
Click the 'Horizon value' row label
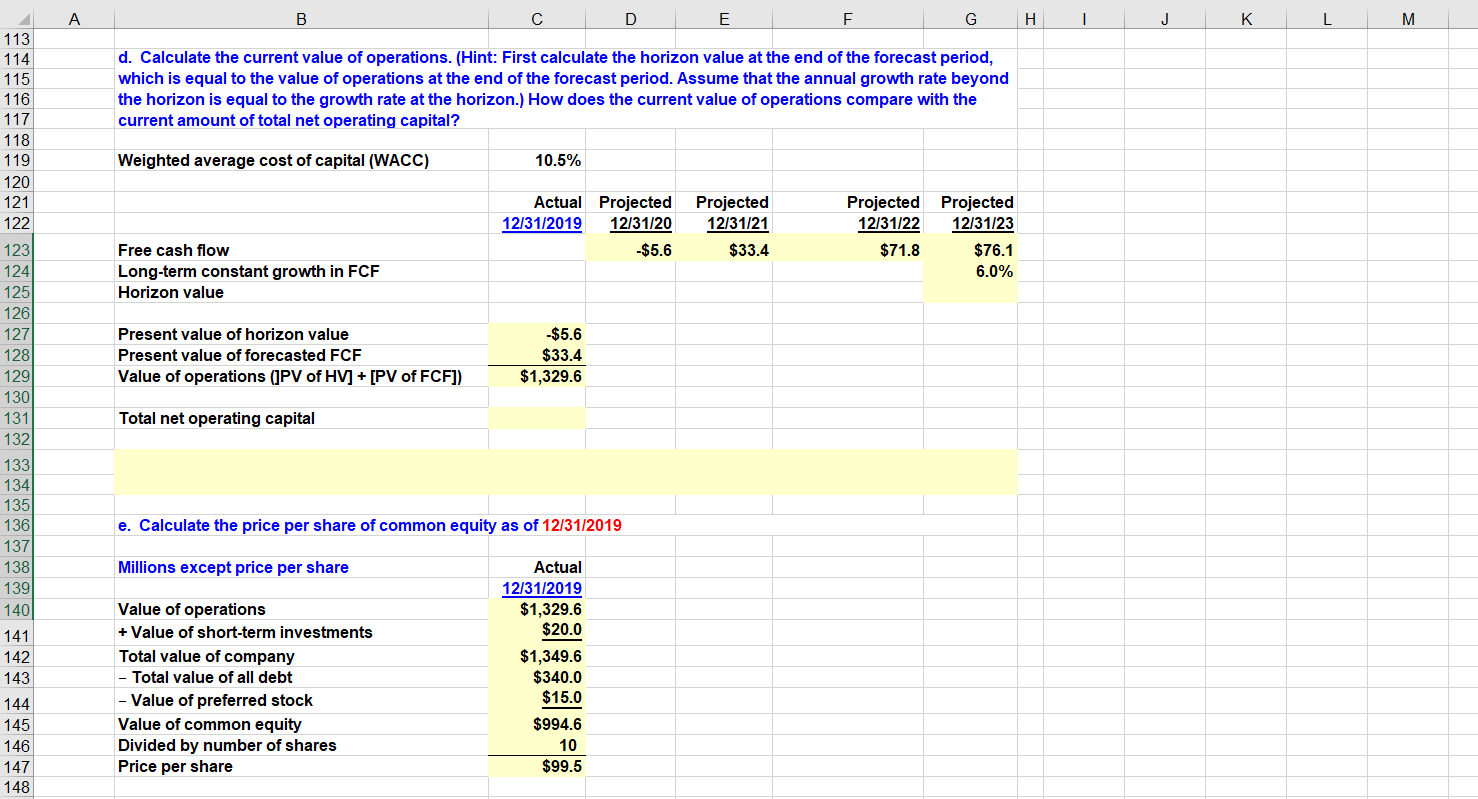(170, 292)
